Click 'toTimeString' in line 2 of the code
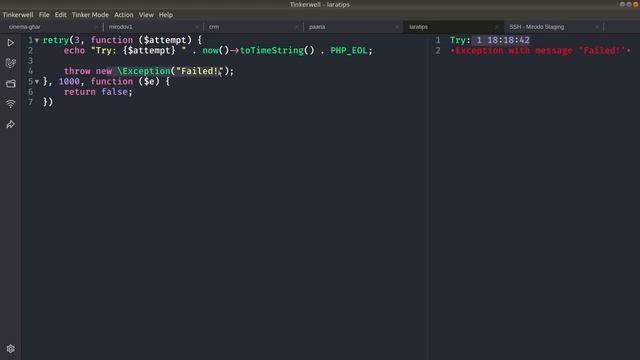The height and width of the screenshot is (360, 640). tap(272, 51)
